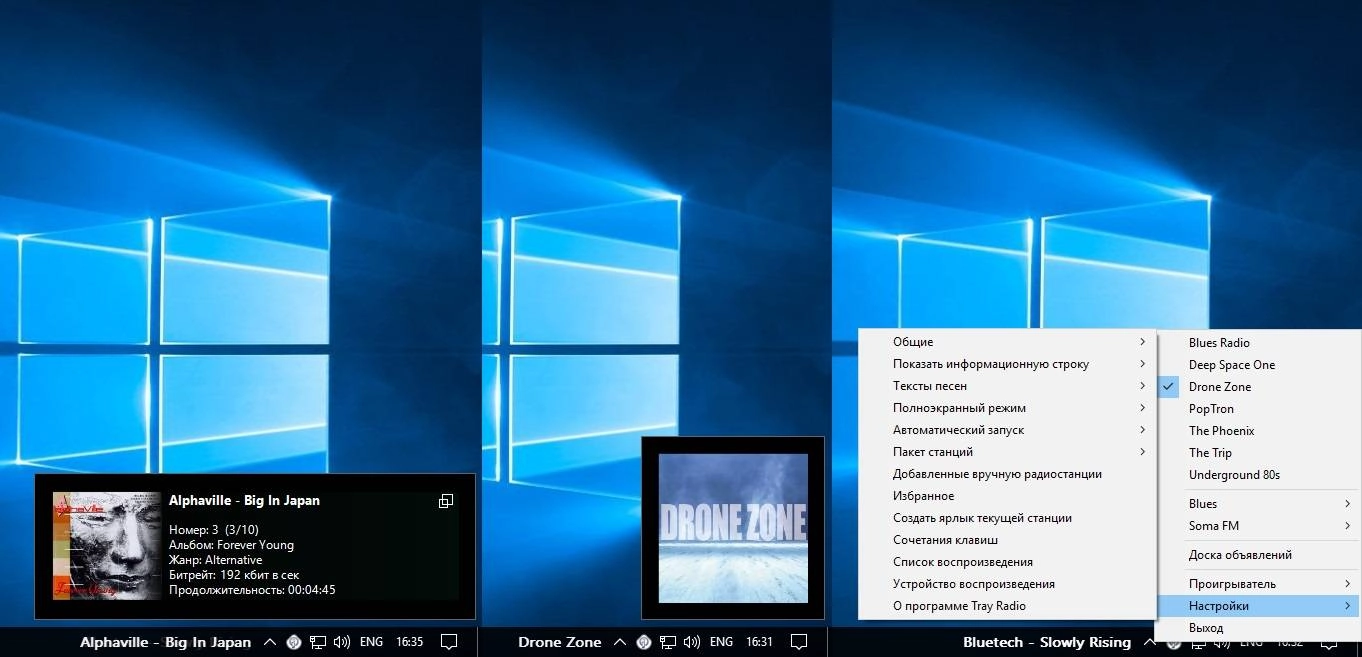Open volume control in the Alphaville taskbar

[x=342, y=642]
